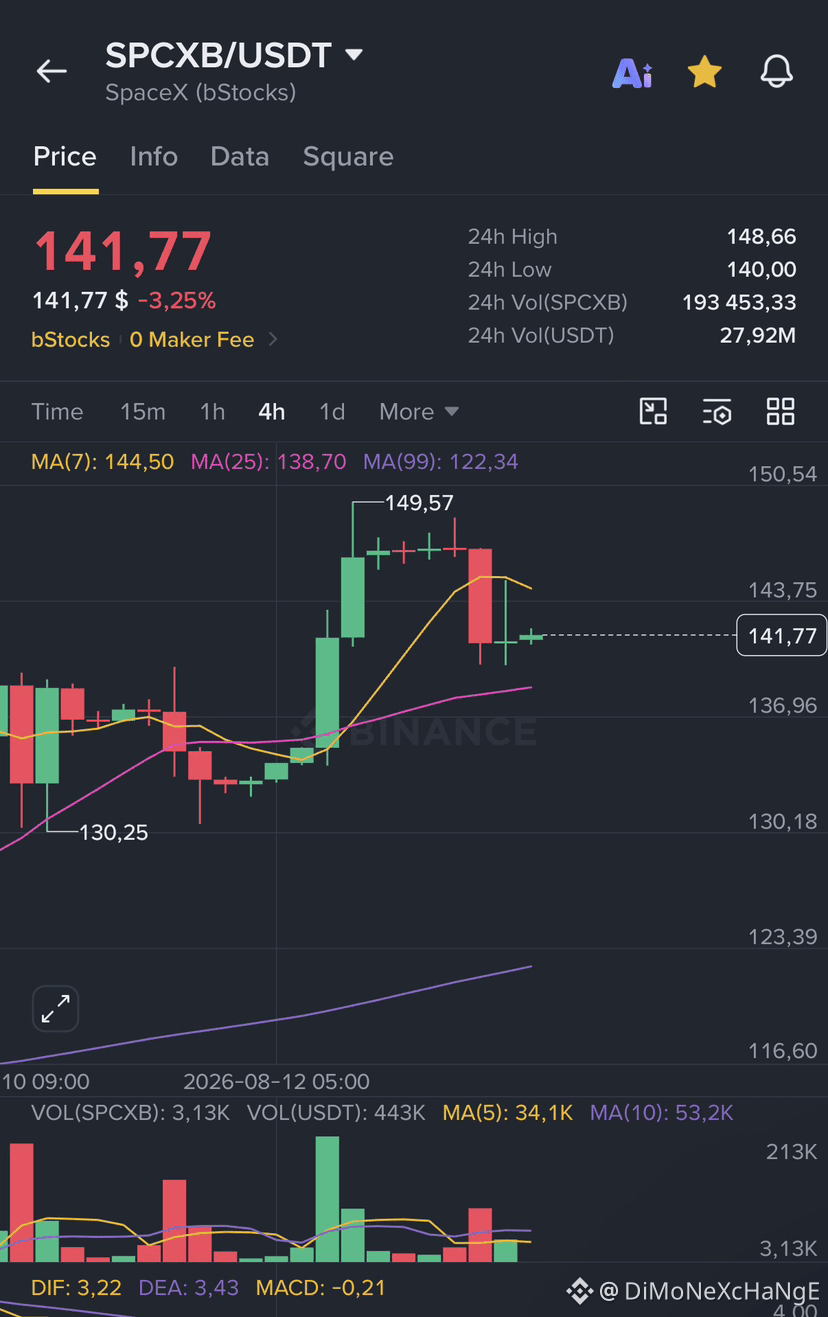Tap 24h Vol(SPCXB) value 193 453,33
Viewport: 828px width, 1317px height.
(x=739, y=303)
